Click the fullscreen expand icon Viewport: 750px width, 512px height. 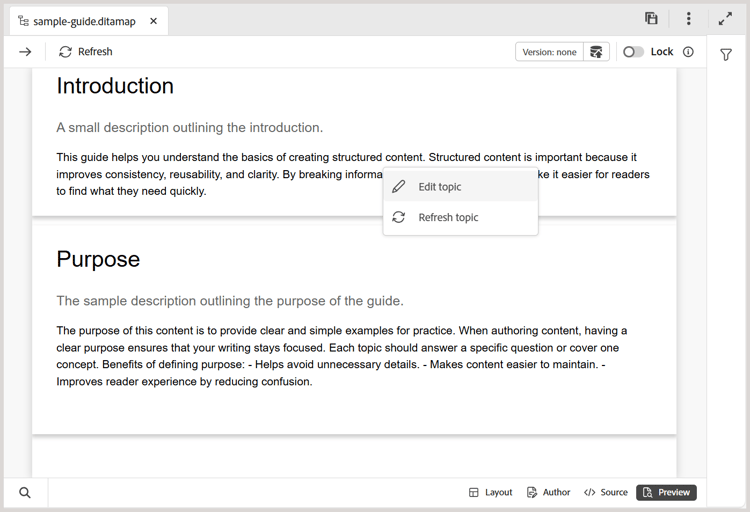coord(726,19)
